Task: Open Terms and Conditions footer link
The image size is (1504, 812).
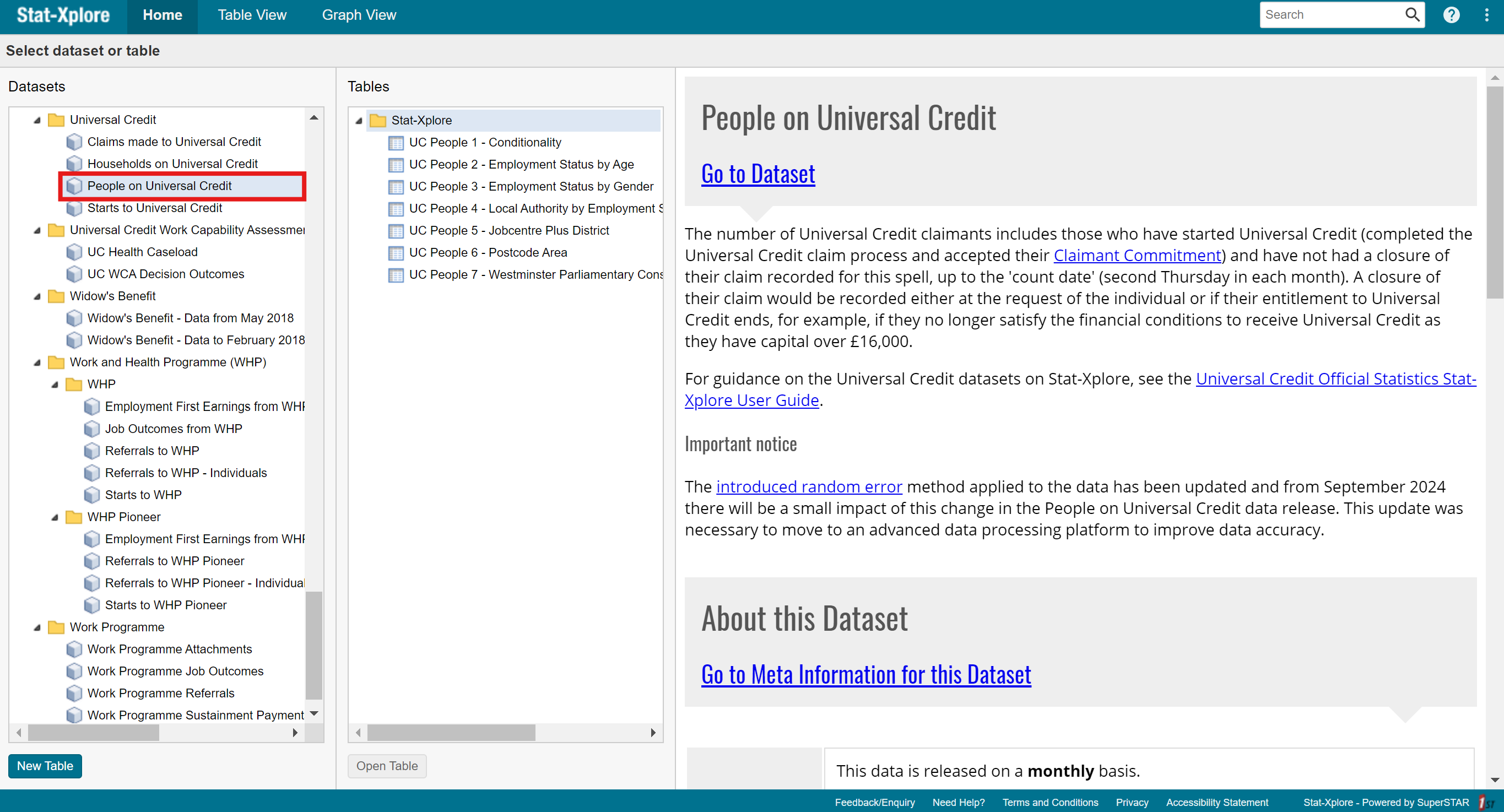Action: pyautogui.click(x=1049, y=803)
